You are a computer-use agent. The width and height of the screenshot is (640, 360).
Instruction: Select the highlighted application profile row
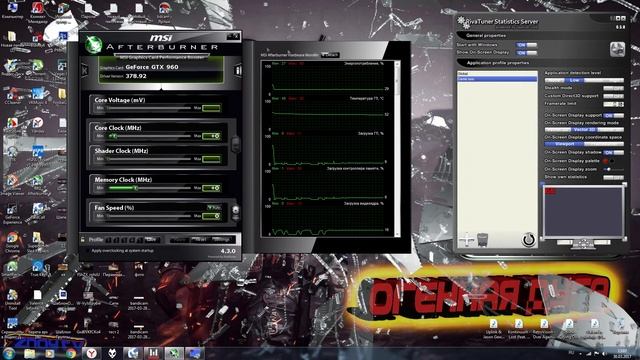click(497, 78)
